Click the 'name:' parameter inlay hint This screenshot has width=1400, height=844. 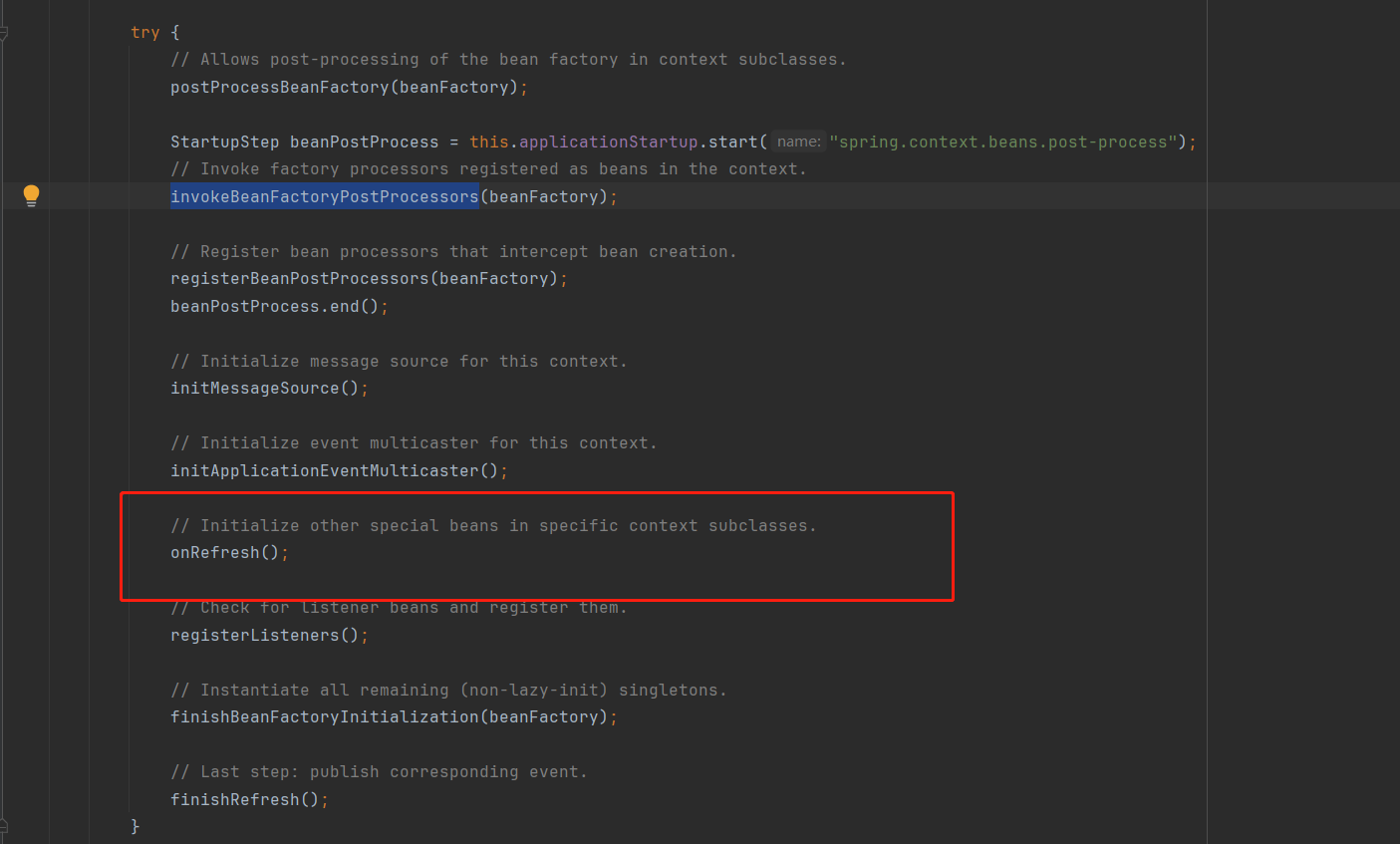(798, 142)
